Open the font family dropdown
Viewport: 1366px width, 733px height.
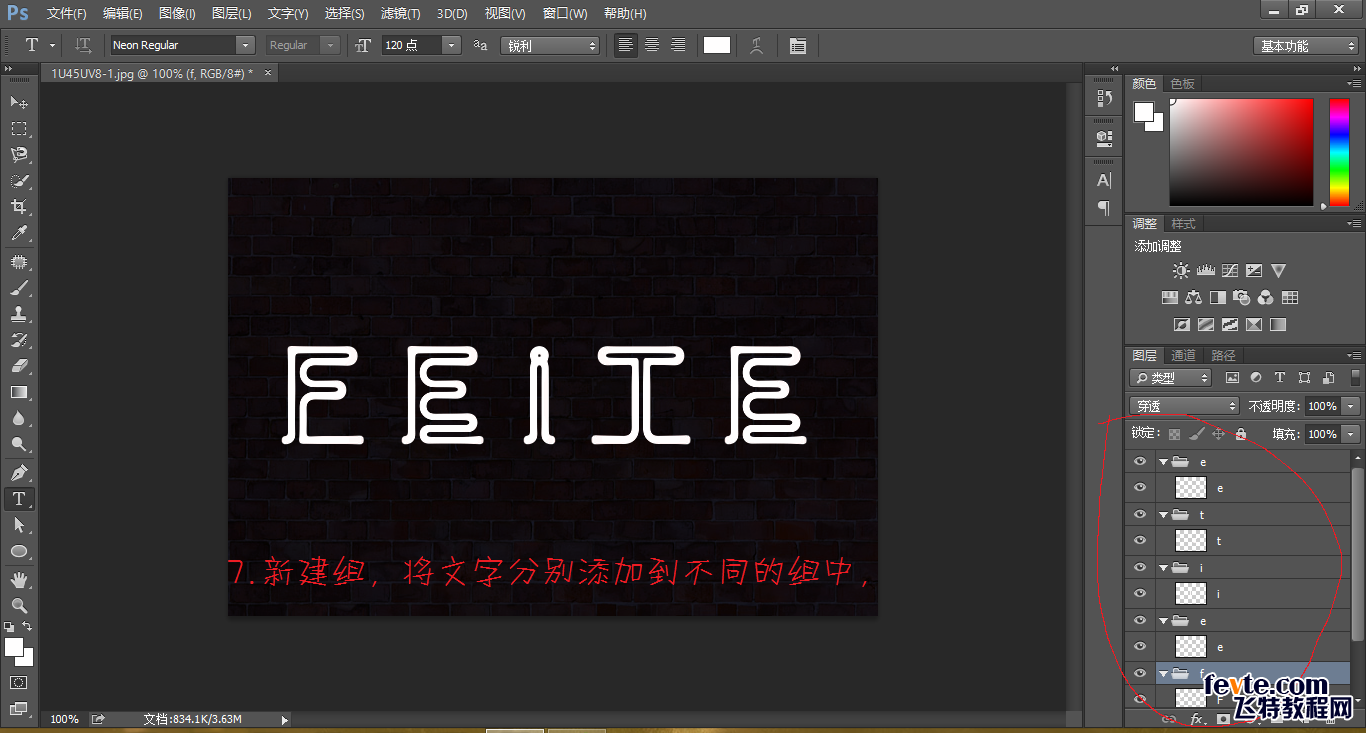tap(243, 45)
